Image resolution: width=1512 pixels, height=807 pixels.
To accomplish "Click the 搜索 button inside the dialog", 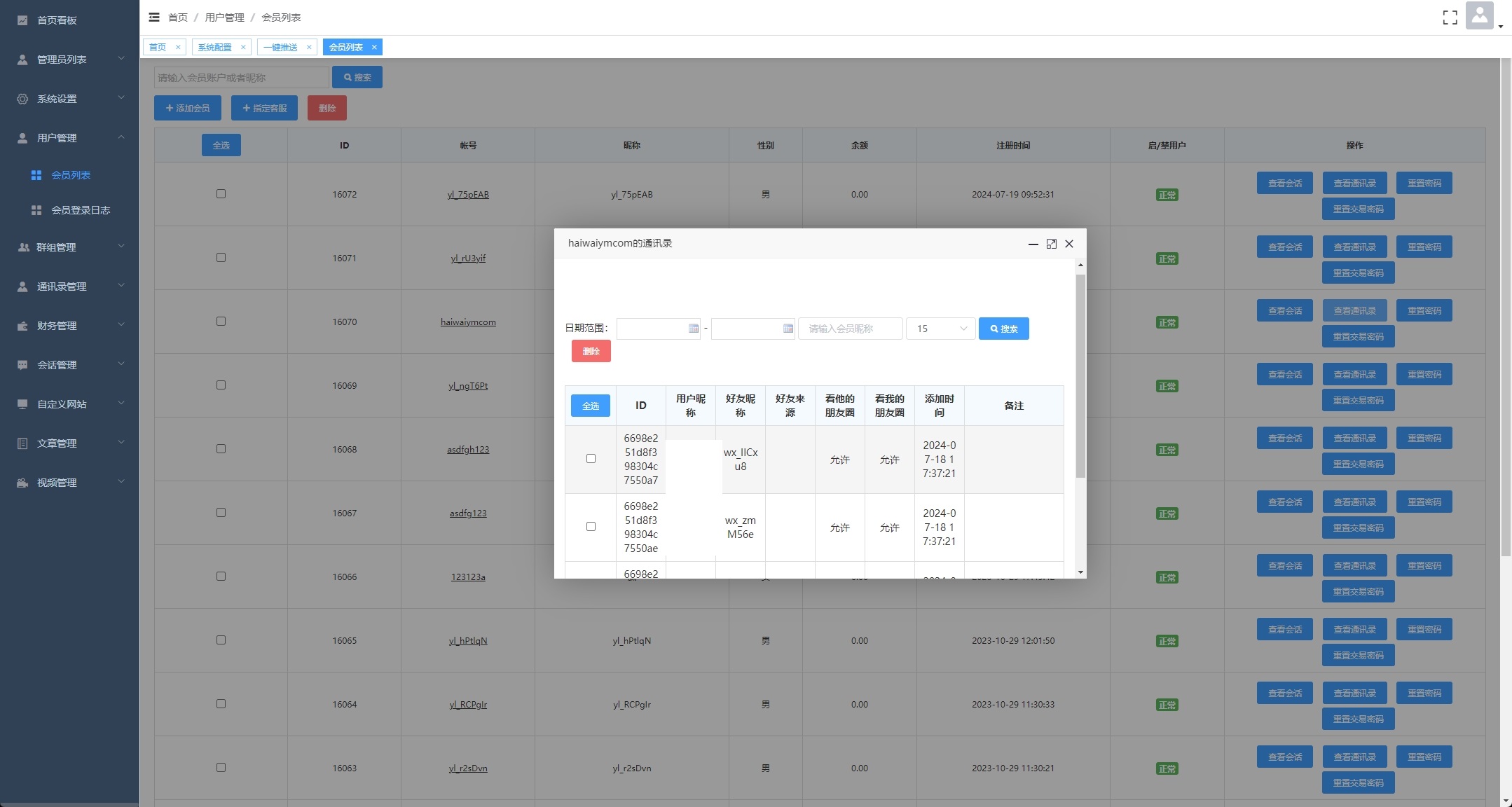I will tap(1004, 328).
